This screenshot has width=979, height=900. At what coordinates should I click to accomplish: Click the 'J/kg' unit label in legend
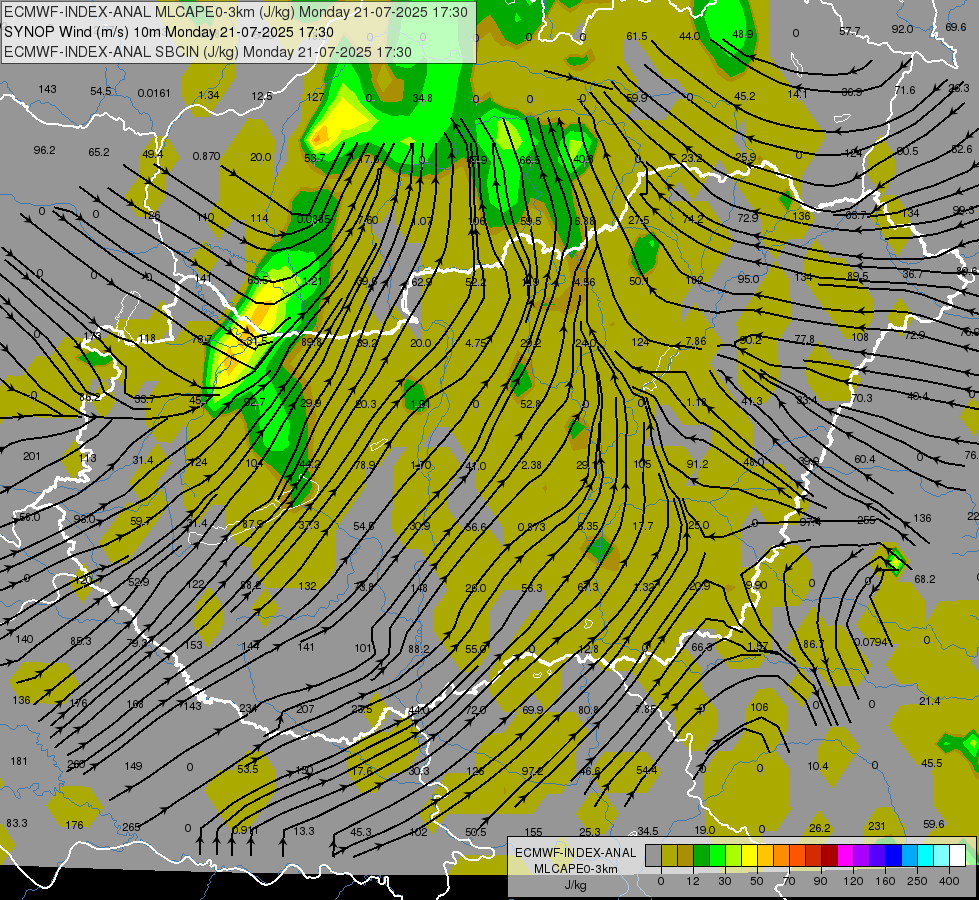click(x=576, y=885)
